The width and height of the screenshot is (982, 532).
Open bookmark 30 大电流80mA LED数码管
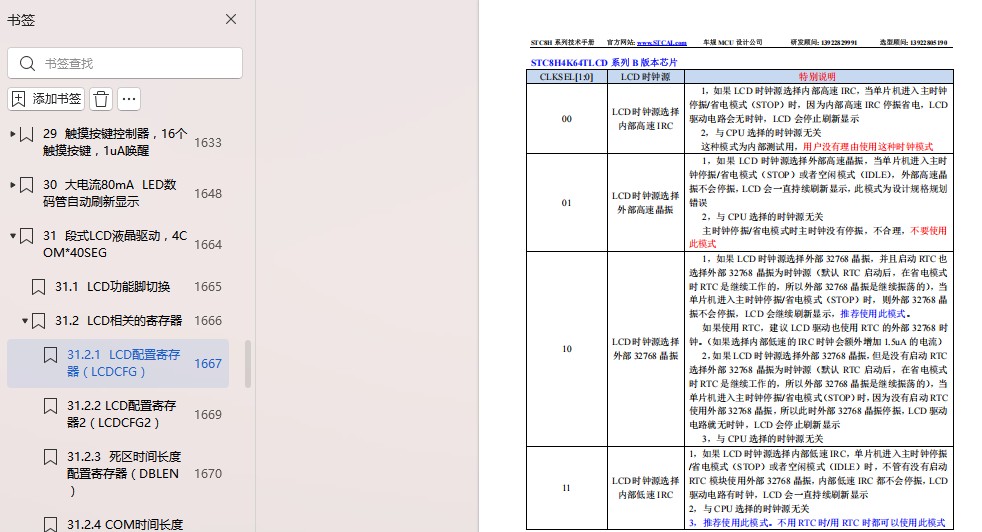110,193
